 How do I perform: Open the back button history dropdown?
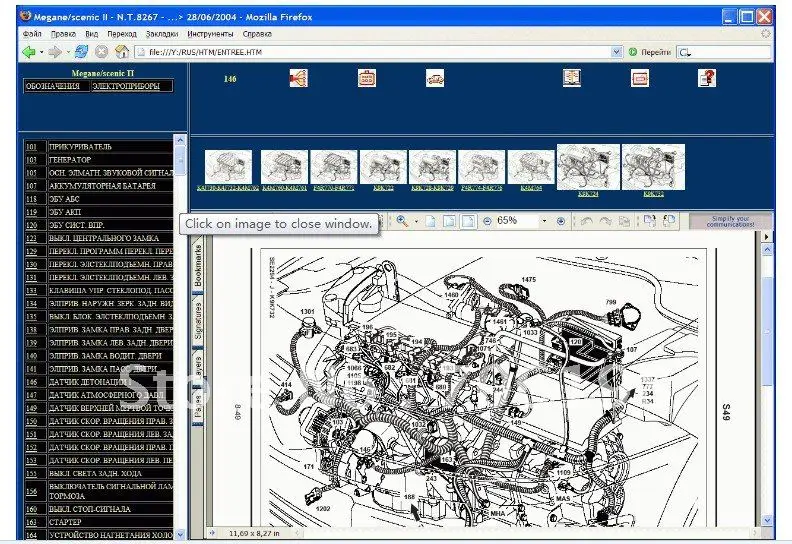click(41, 52)
